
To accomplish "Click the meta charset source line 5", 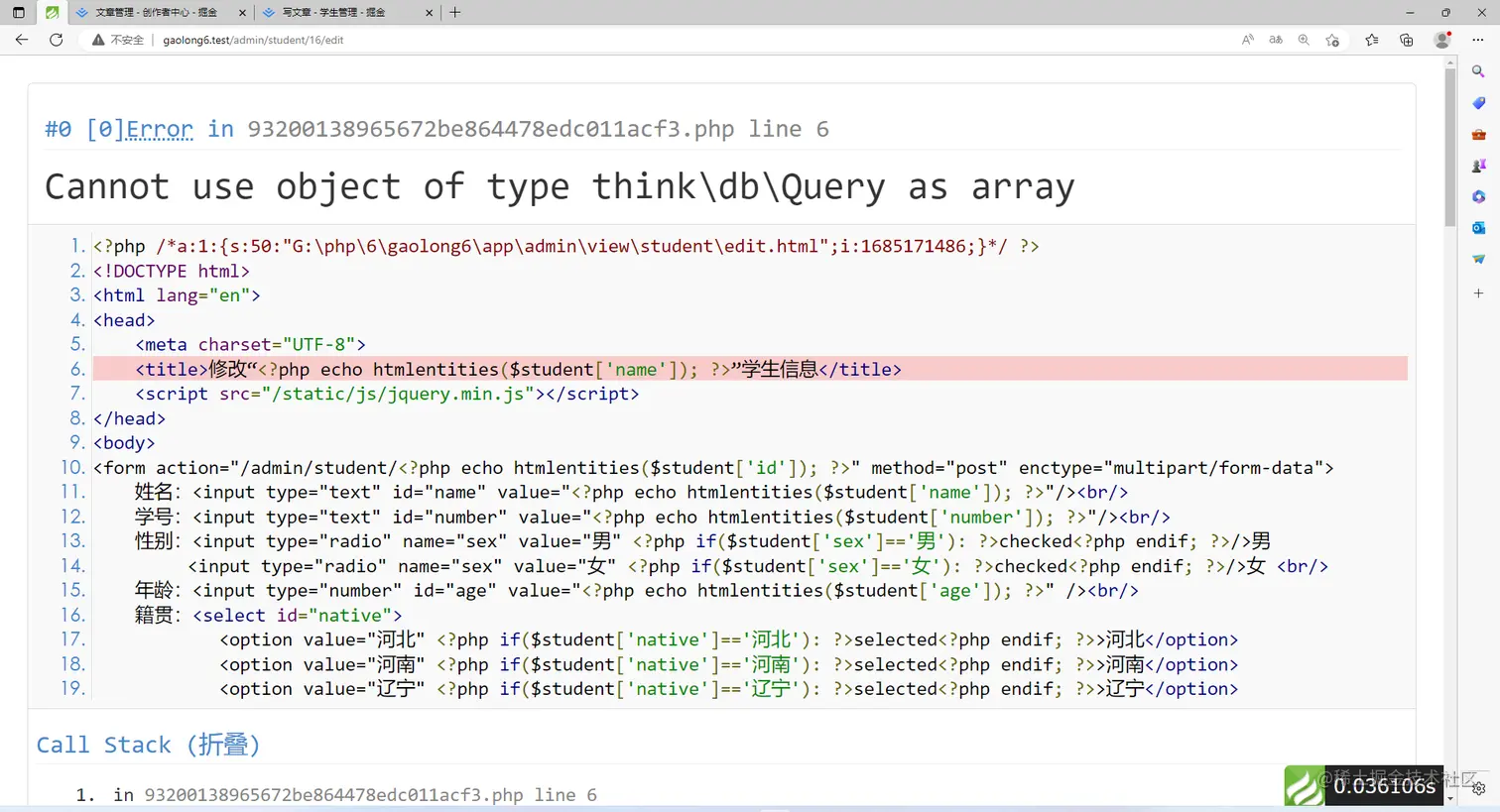I will click(x=251, y=344).
